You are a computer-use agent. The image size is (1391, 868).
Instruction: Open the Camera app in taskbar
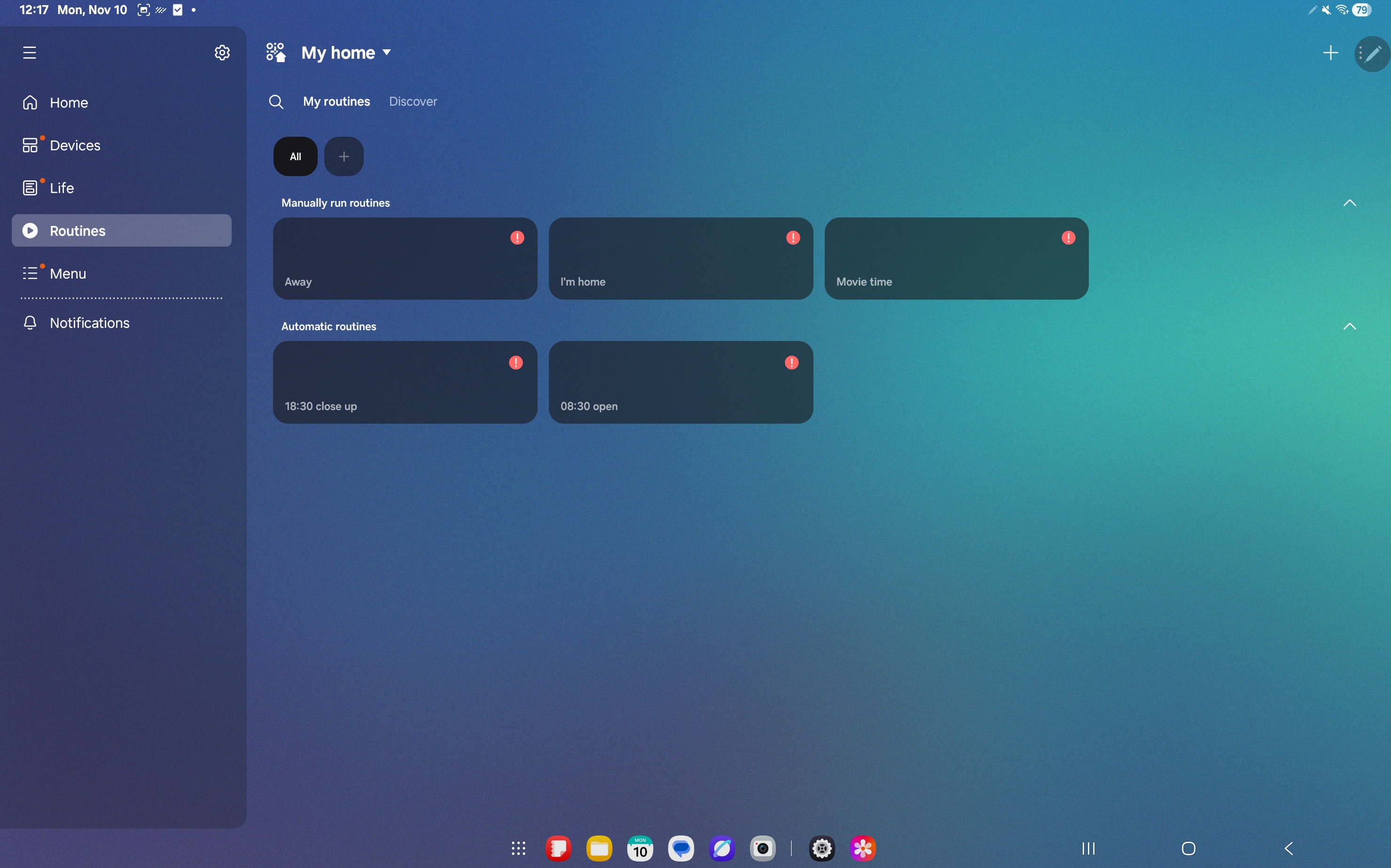(763, 848)
